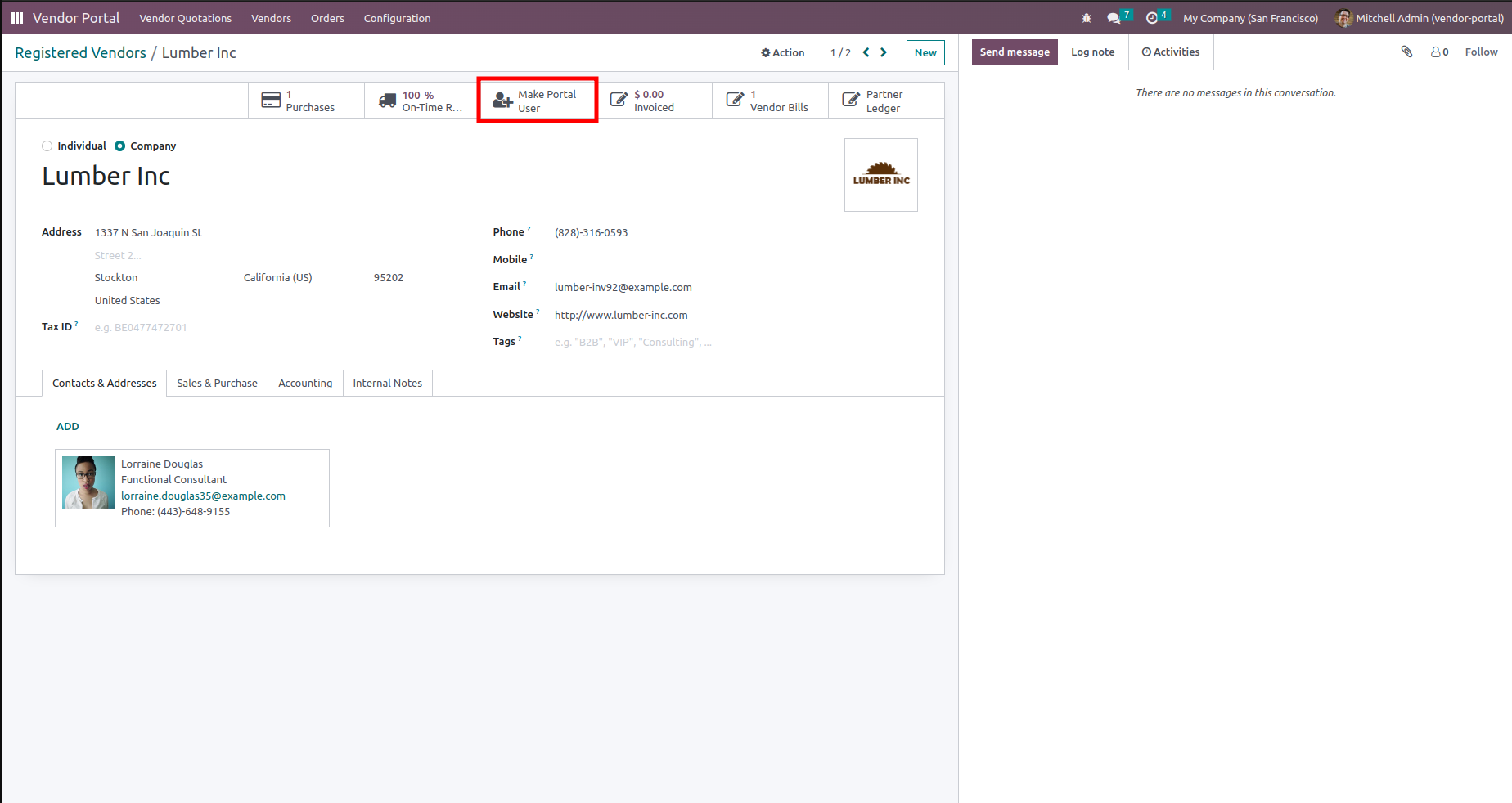Click Make Portal User button
Viewport: 1512px width, 803px height.
[538, 101]
